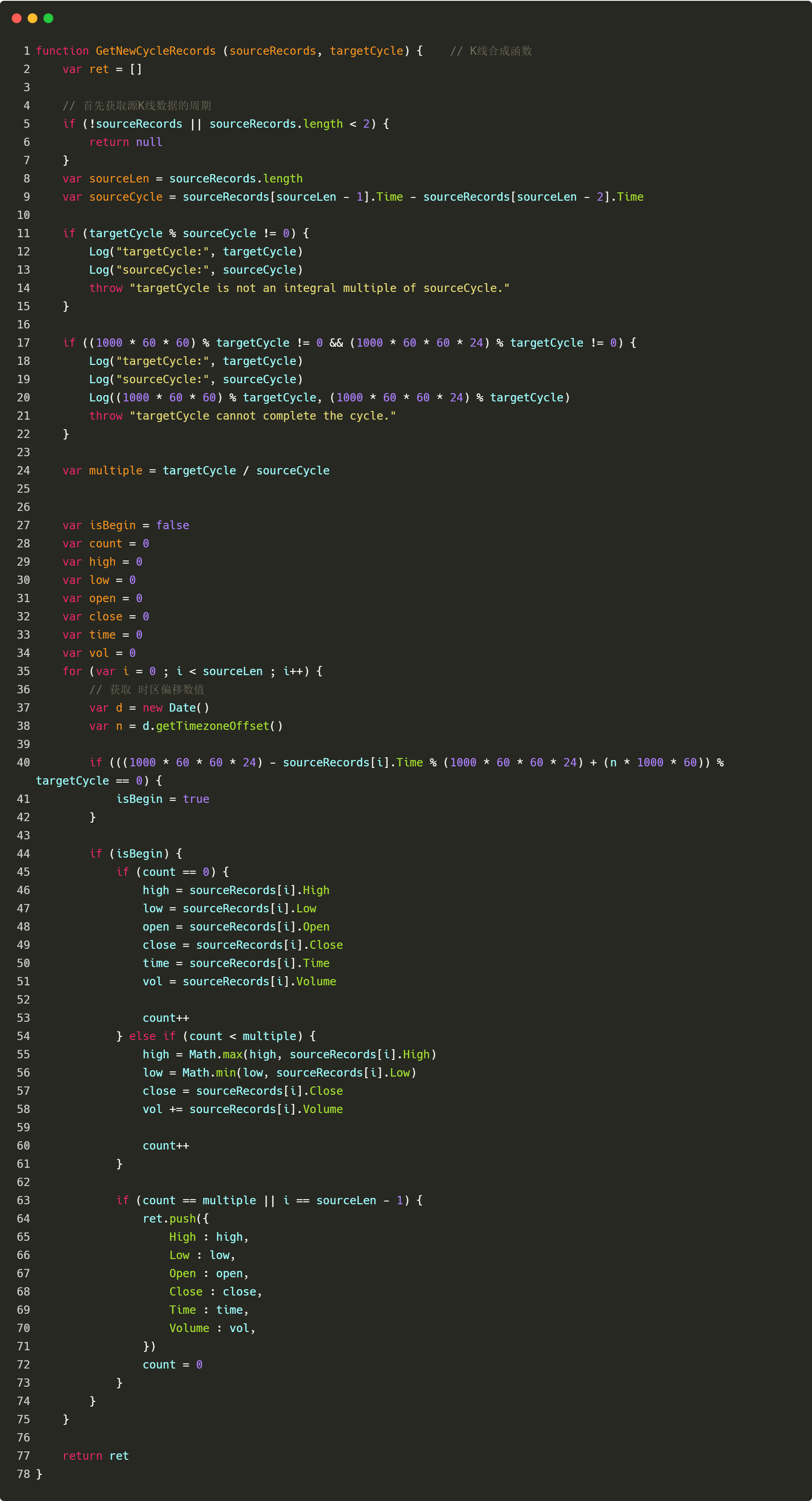Click 'count = 0' on line 72
Screen dimensions: 812x1501
pyautogui.click(x=172, y=1365)
